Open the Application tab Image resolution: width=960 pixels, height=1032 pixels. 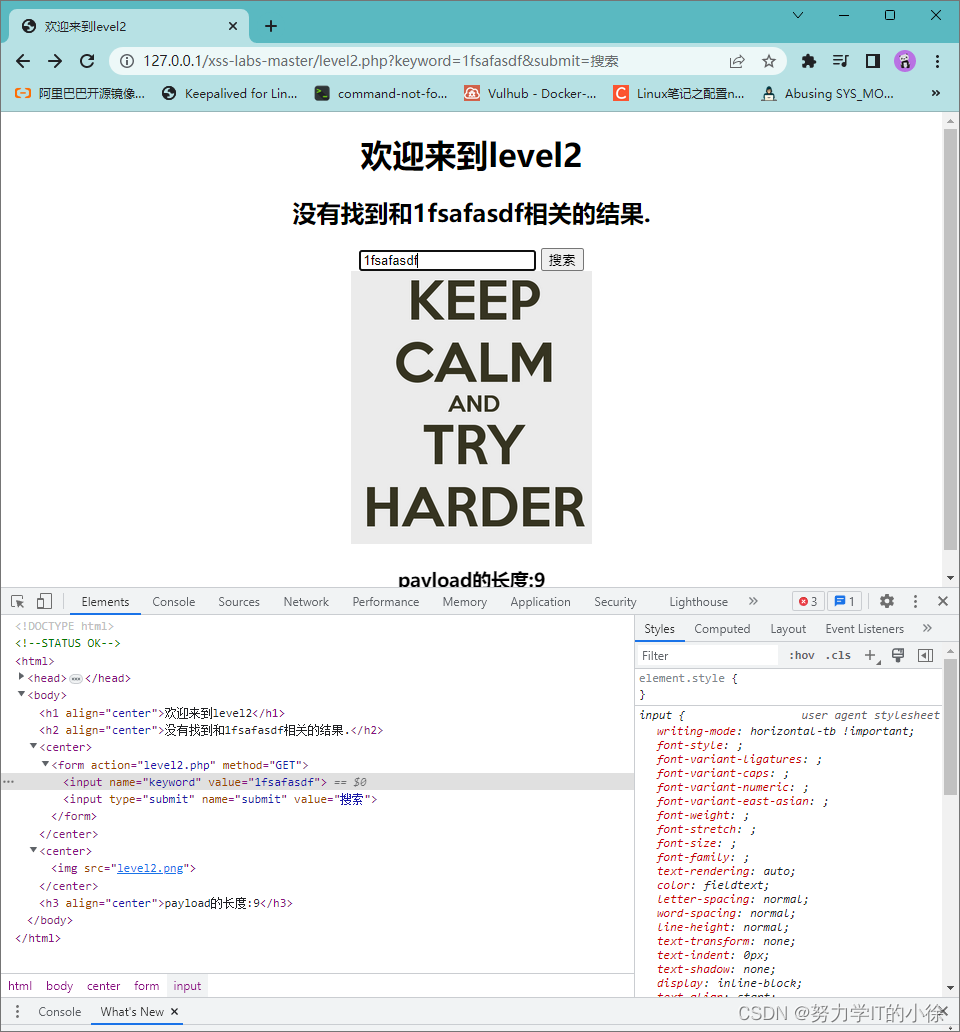tap(540, 602)
